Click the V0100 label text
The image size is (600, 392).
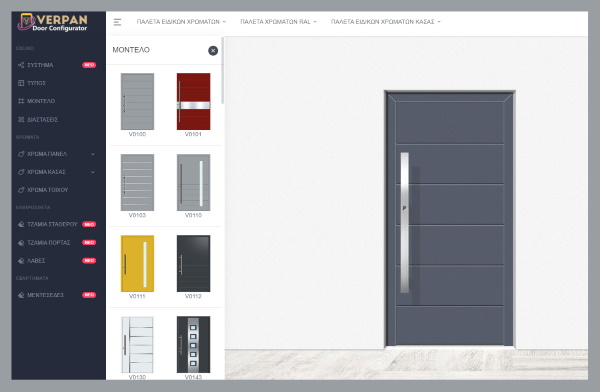tap(137, 134)
